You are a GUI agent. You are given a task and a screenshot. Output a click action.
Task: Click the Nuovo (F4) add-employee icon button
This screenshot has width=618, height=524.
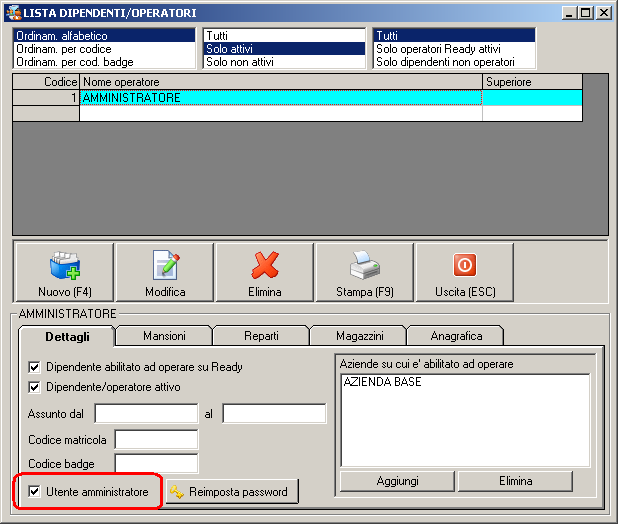[64, 273]
